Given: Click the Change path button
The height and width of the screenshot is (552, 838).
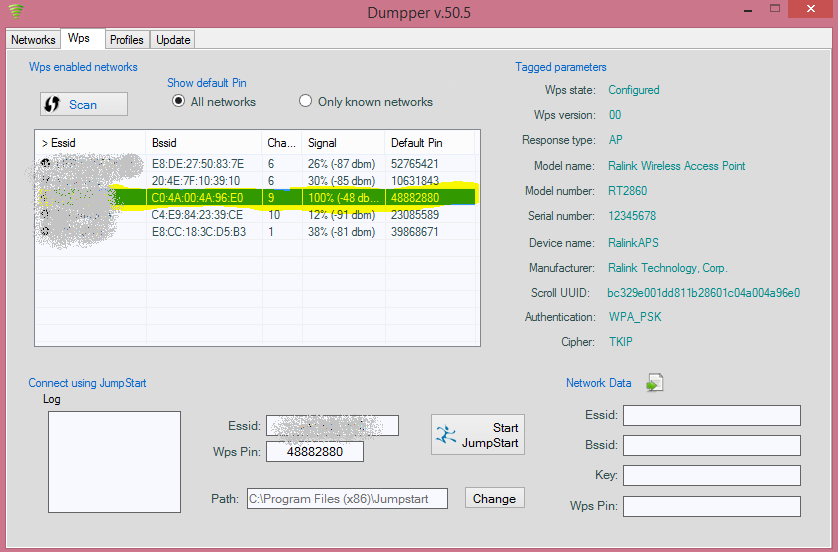Looking at the screenshot, I should click(494, 498).
